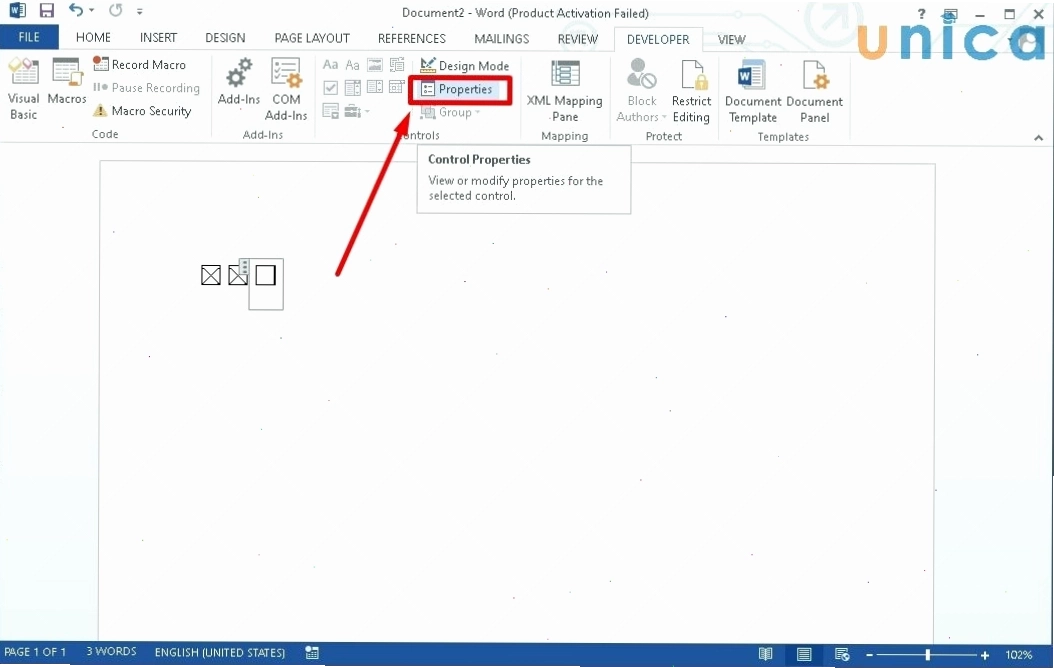Insert Drop-Down List content control
1054x669 pixels.
(374, 87)
